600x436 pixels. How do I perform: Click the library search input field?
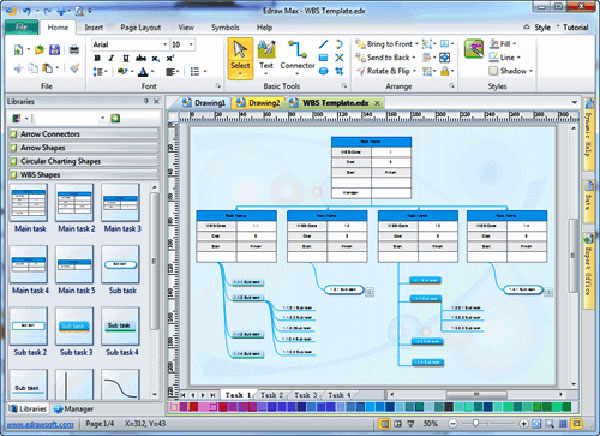[x=69, y=118]
